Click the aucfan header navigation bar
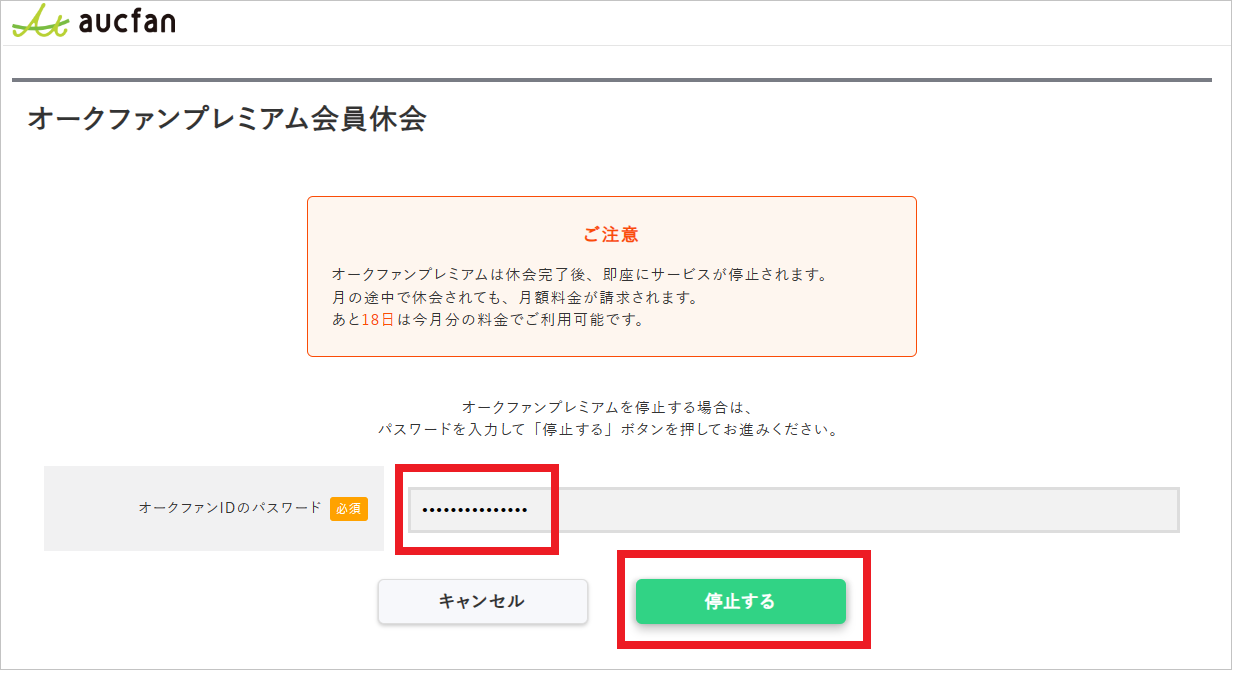 pyautogui.click(x=618, y=22)
